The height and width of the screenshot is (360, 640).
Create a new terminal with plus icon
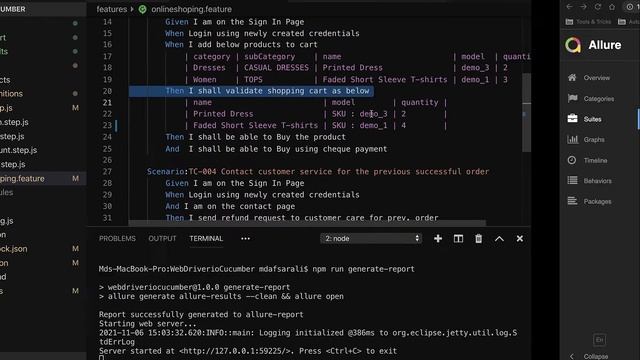coord(438,238)
